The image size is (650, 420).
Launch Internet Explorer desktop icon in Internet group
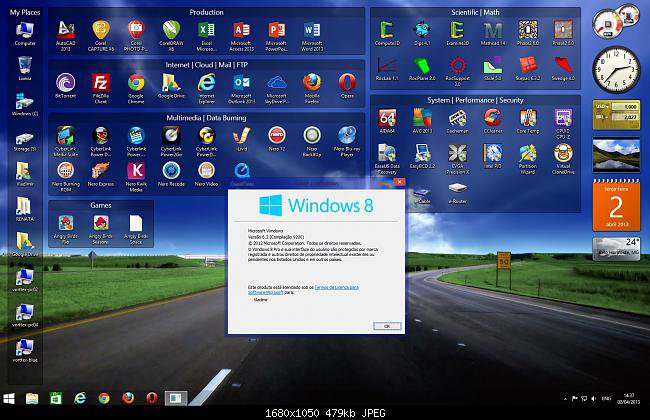[206, 88]
